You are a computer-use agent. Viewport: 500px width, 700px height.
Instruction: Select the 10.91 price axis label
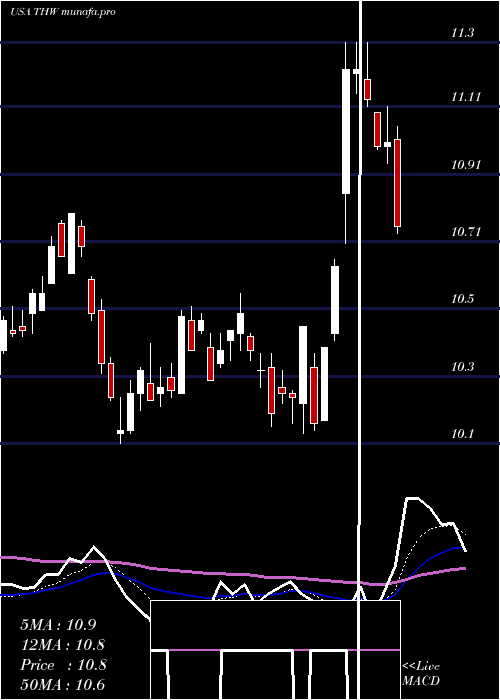[x=466, y=164]
